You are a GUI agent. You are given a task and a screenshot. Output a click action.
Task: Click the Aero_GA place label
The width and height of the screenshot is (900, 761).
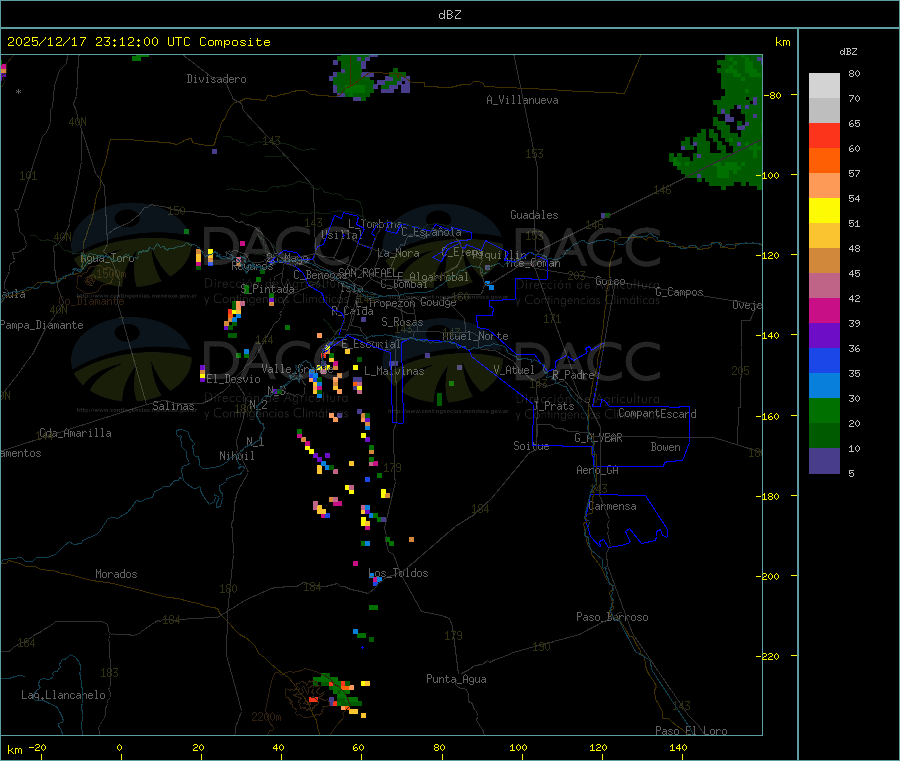pyautogui.click(x=598, y=470)
